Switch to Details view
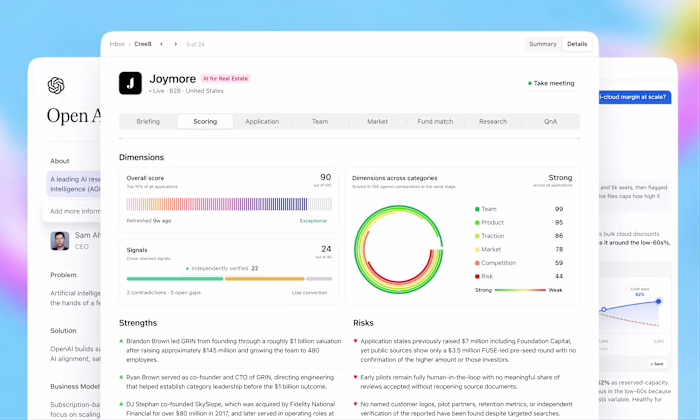This screenshot has height=420, width=700. tap(577, 44)
